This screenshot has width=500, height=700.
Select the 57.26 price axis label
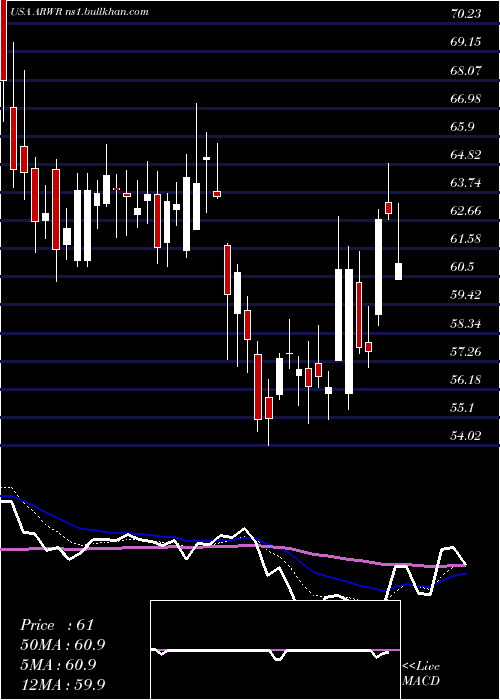(x=466, y=351)
